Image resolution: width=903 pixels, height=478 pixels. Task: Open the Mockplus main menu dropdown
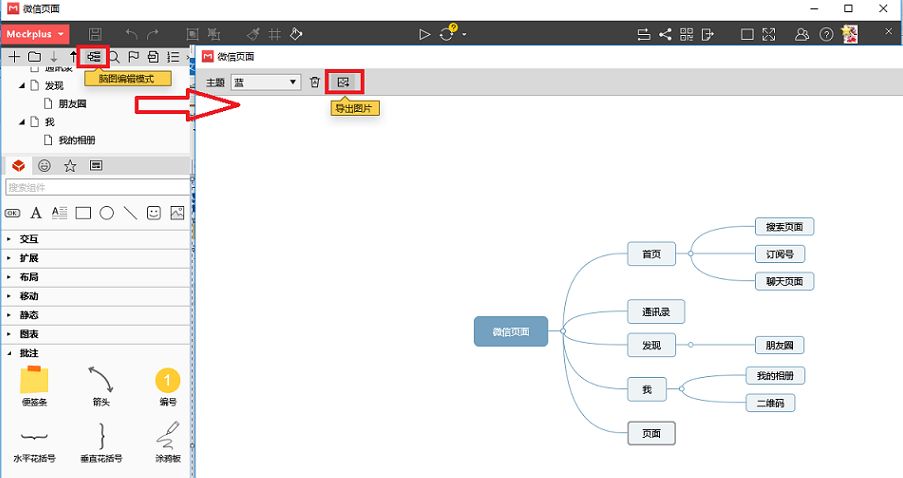(35, 34)
